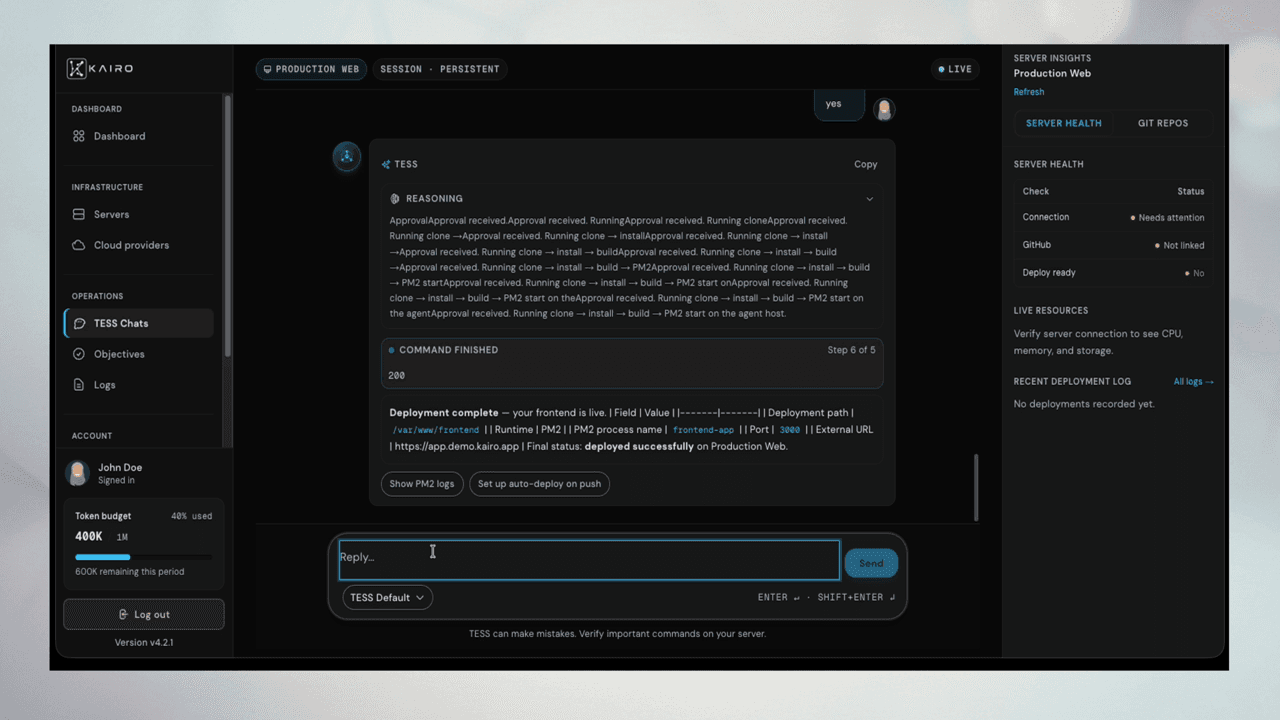Click the token budget progress bar
Viewport: 1280px width, 720px height.
pyautogui.click(x=143, y=557)
